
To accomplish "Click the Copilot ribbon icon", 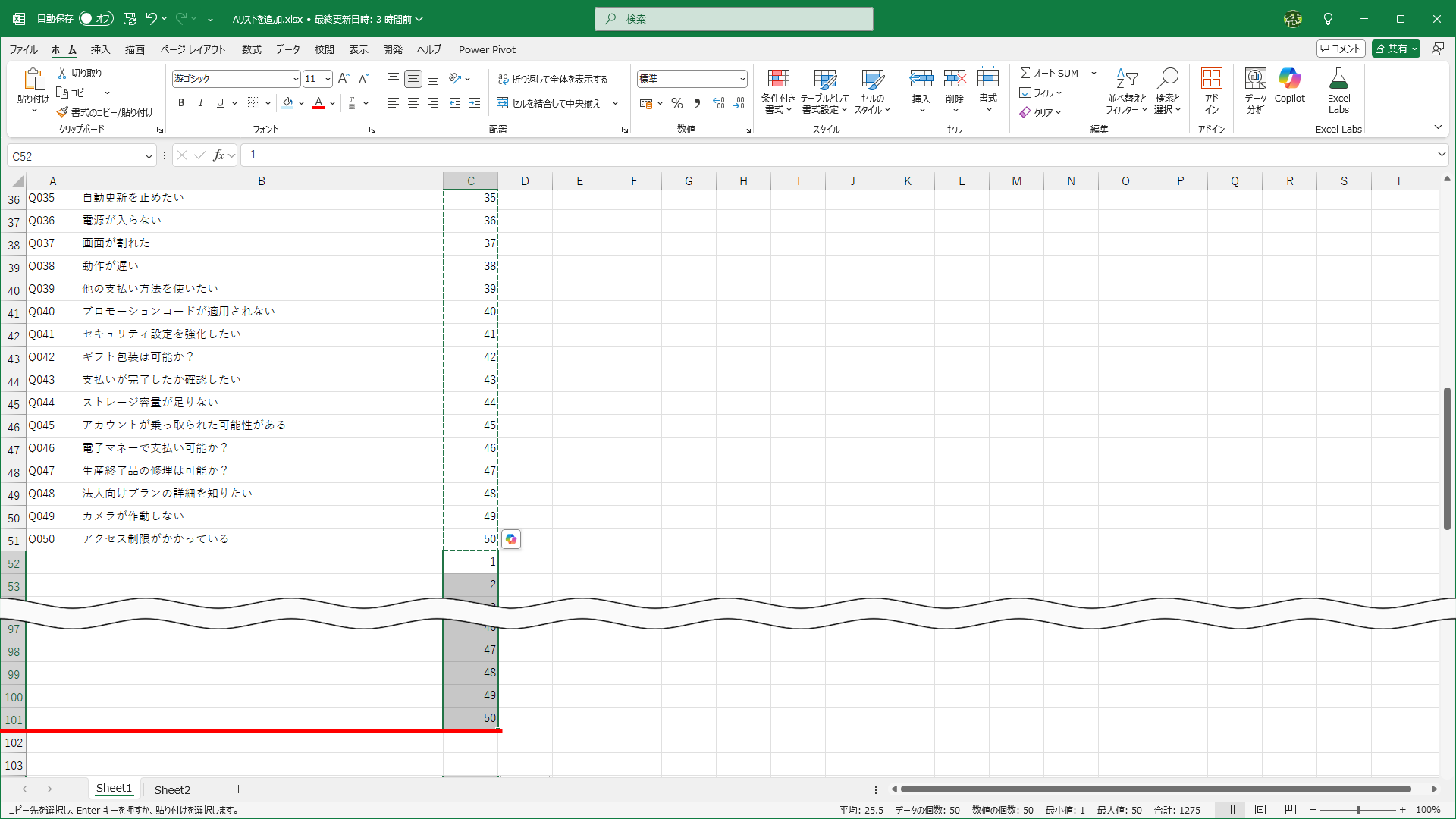I will 1289,80.
